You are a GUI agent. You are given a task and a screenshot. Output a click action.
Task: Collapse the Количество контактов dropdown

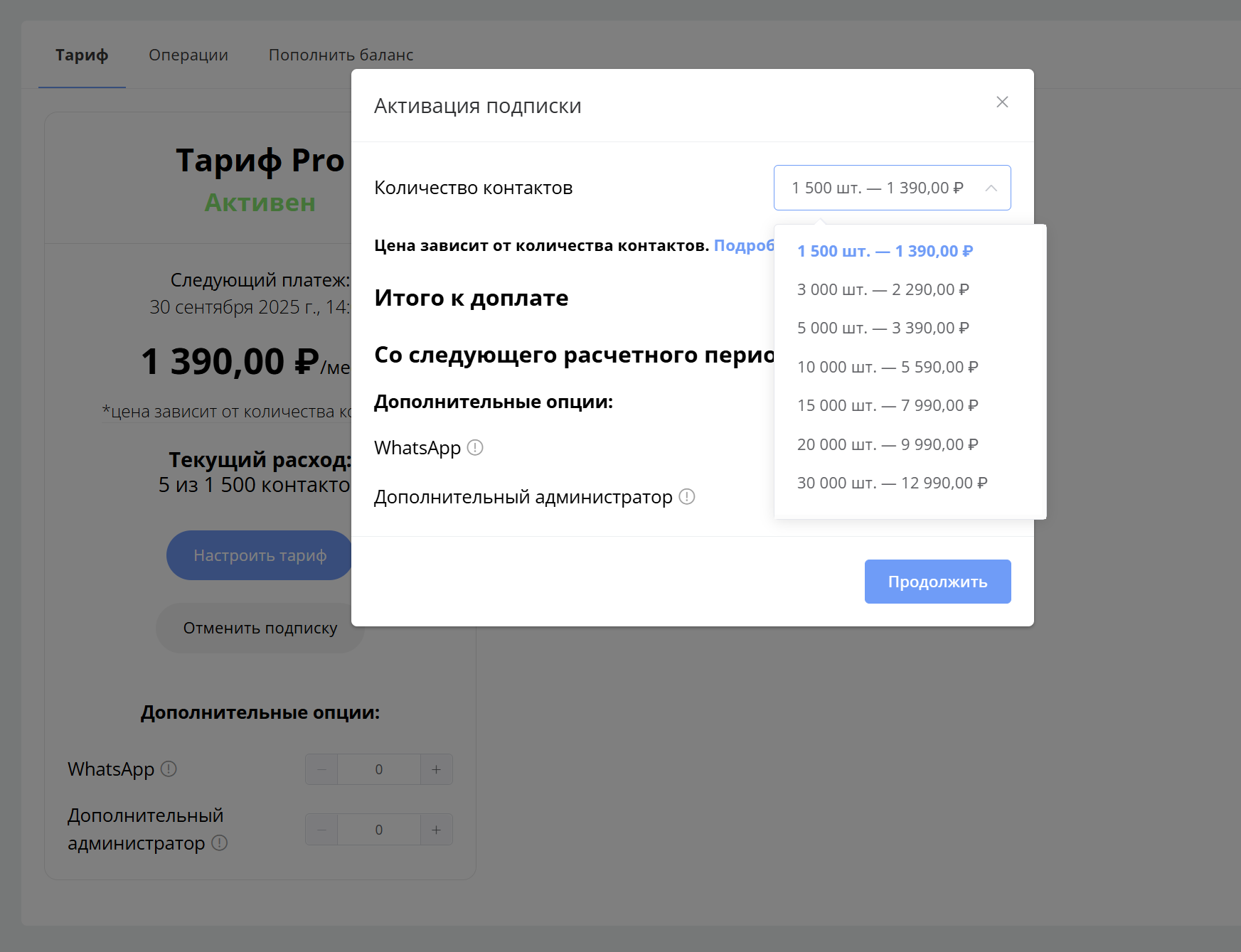coord(991,188)
